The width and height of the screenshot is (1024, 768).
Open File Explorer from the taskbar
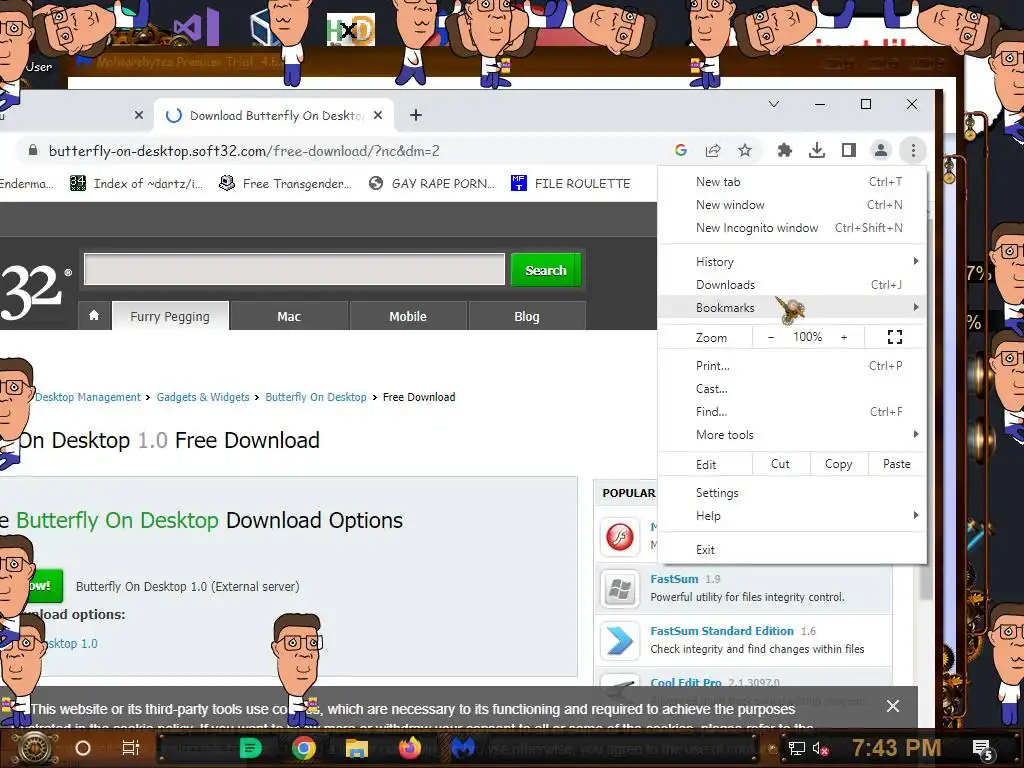pos(357,748)
